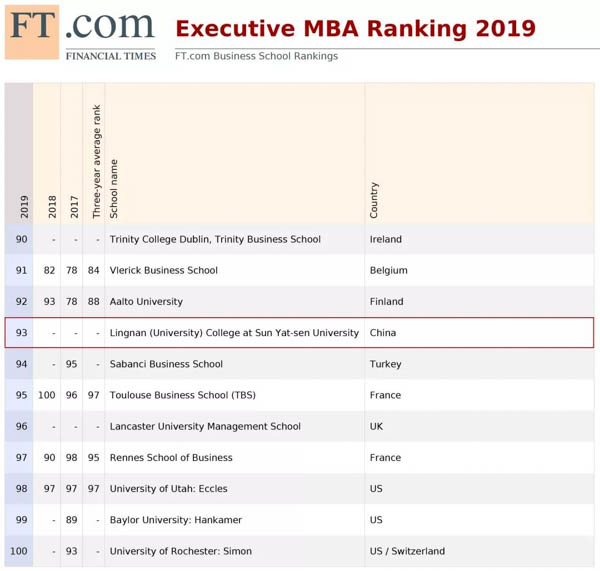Select Toulouse Business School (TBS)
Image resolution: width=600 pixels, height=571 pixels.
click(182, 395)
